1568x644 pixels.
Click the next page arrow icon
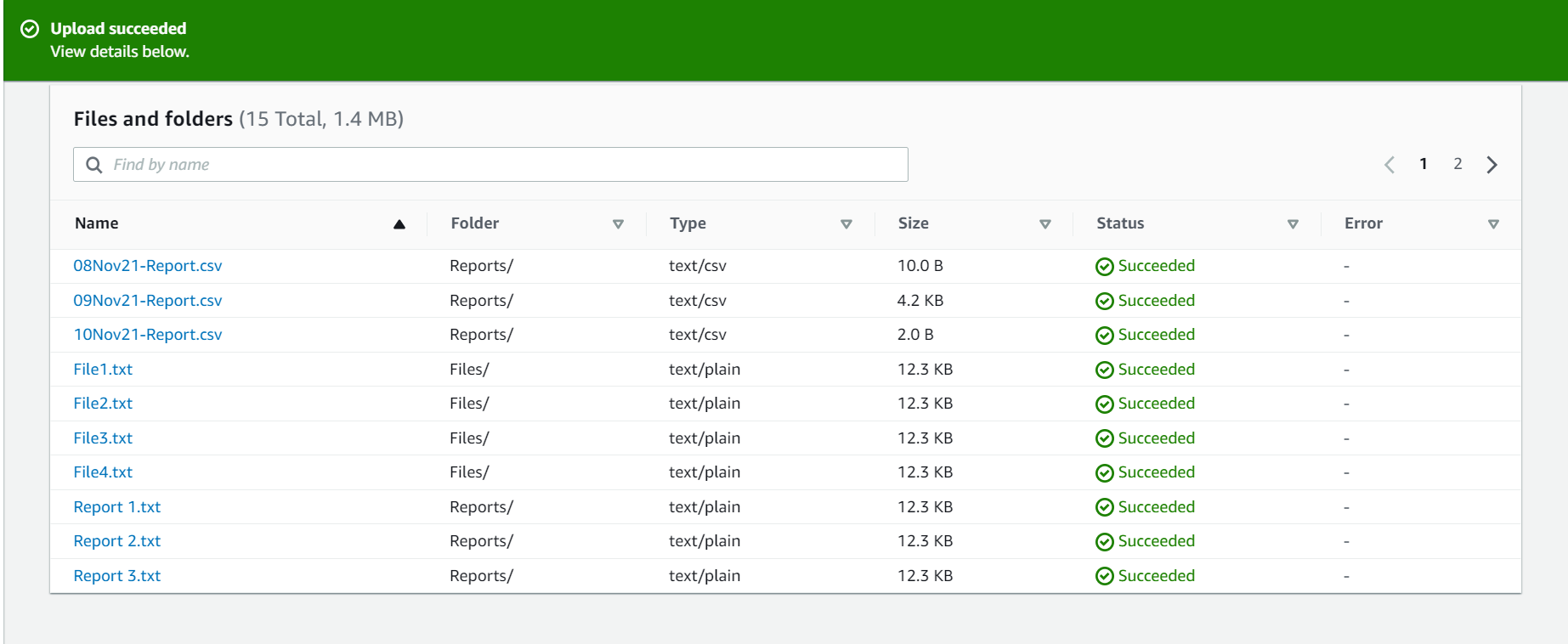coord(1492,165)
